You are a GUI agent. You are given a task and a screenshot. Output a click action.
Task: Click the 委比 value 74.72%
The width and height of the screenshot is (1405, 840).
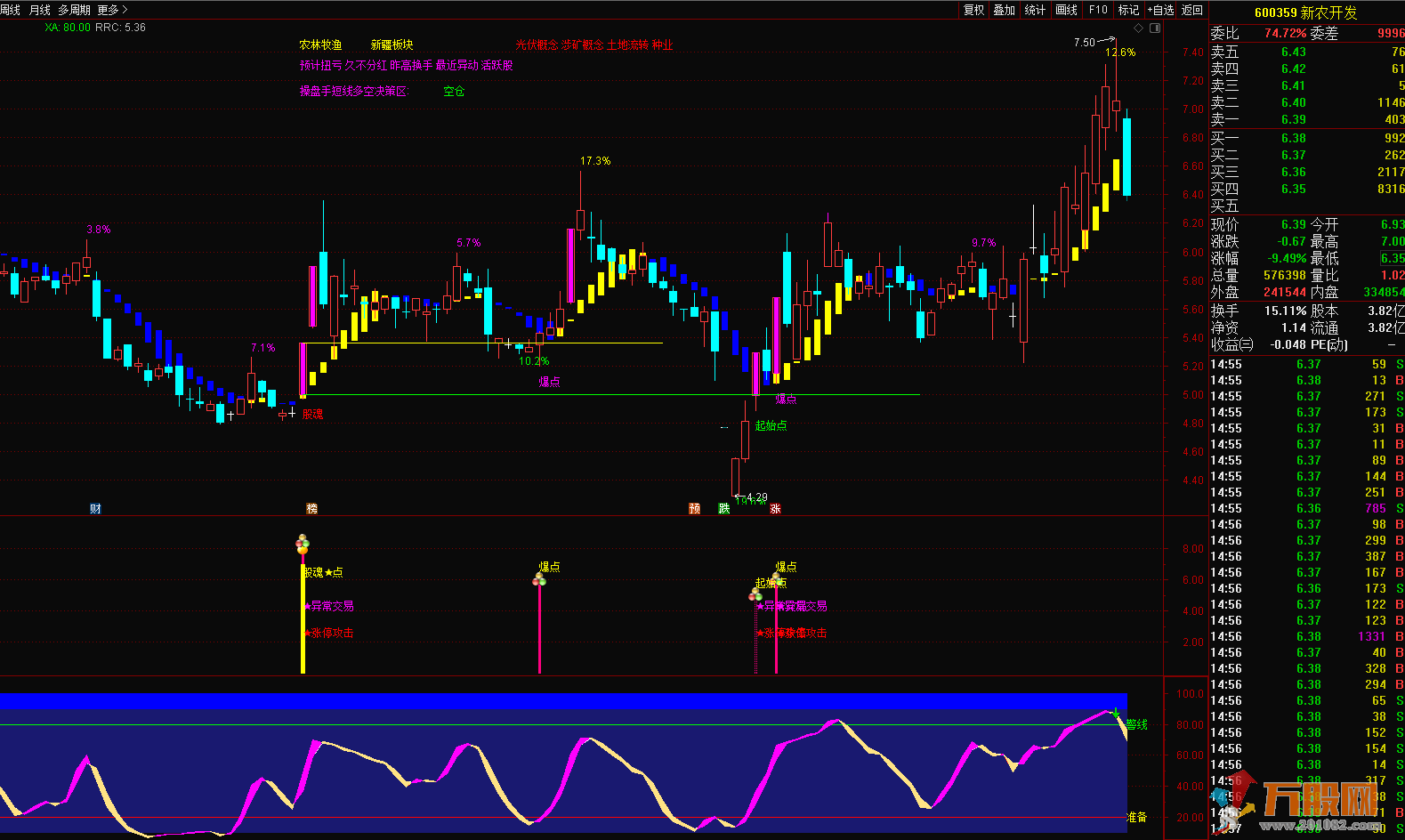point(1285,33)
